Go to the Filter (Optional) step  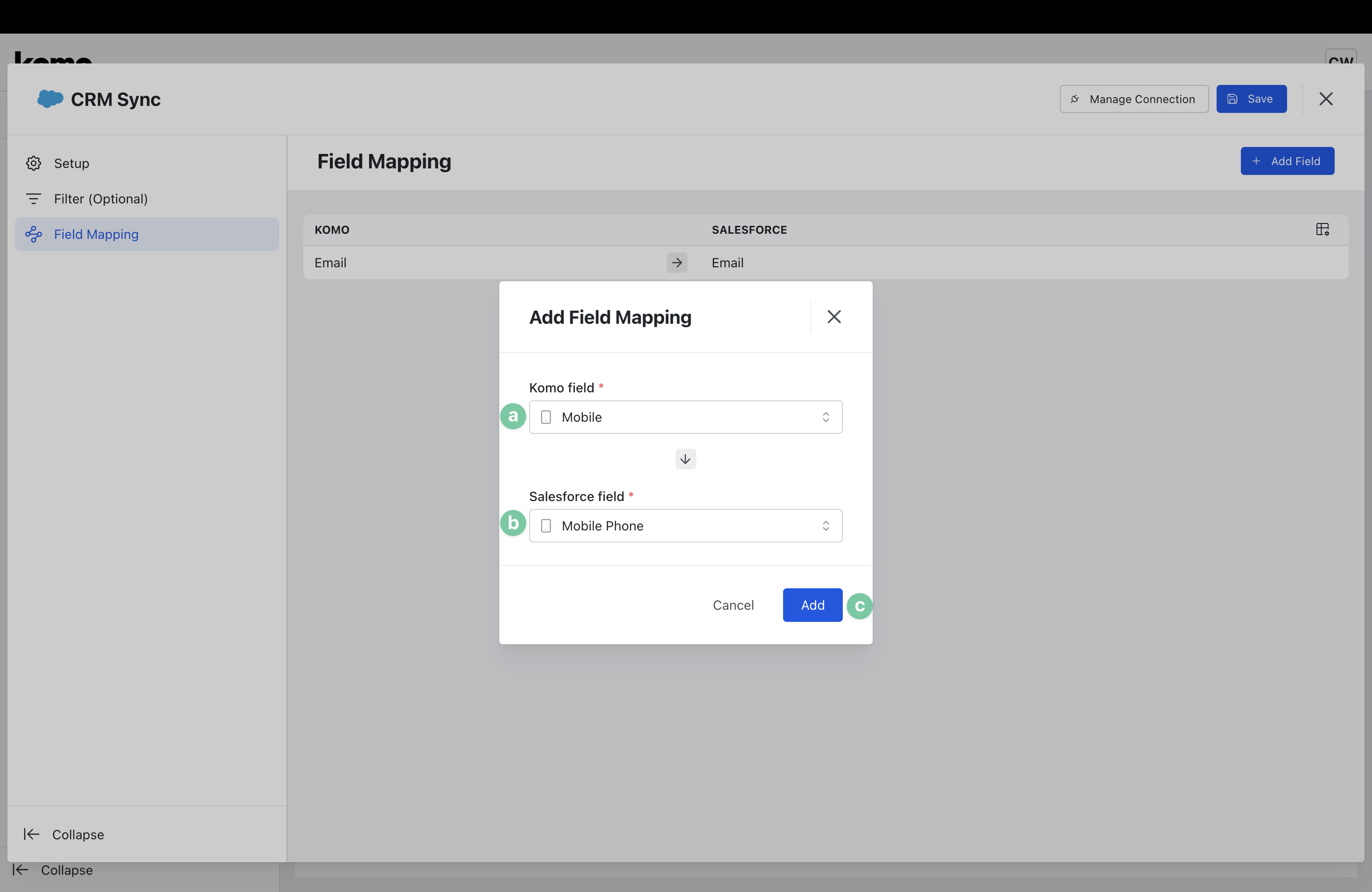pos(101,199)
